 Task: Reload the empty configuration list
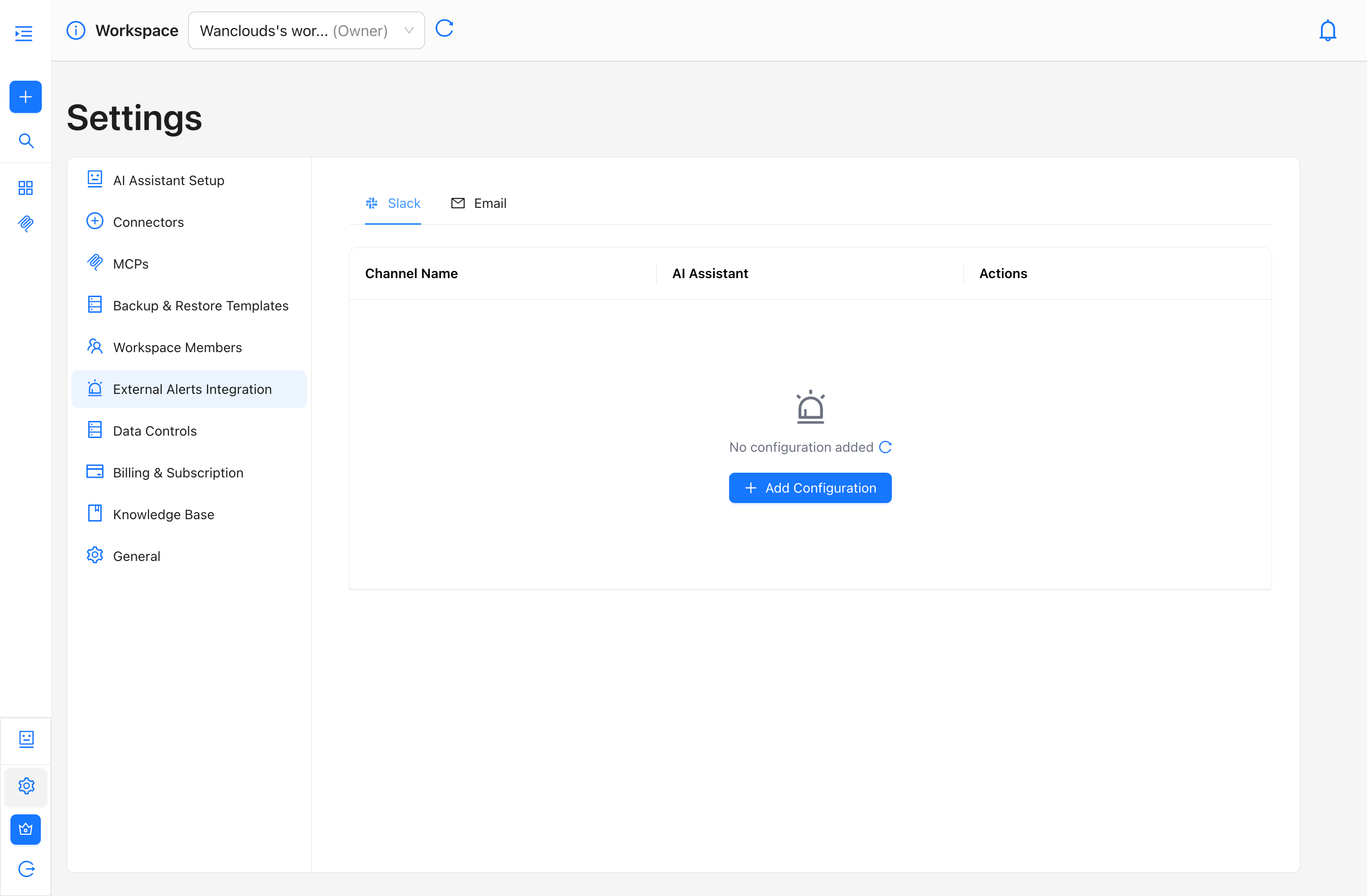885,447
